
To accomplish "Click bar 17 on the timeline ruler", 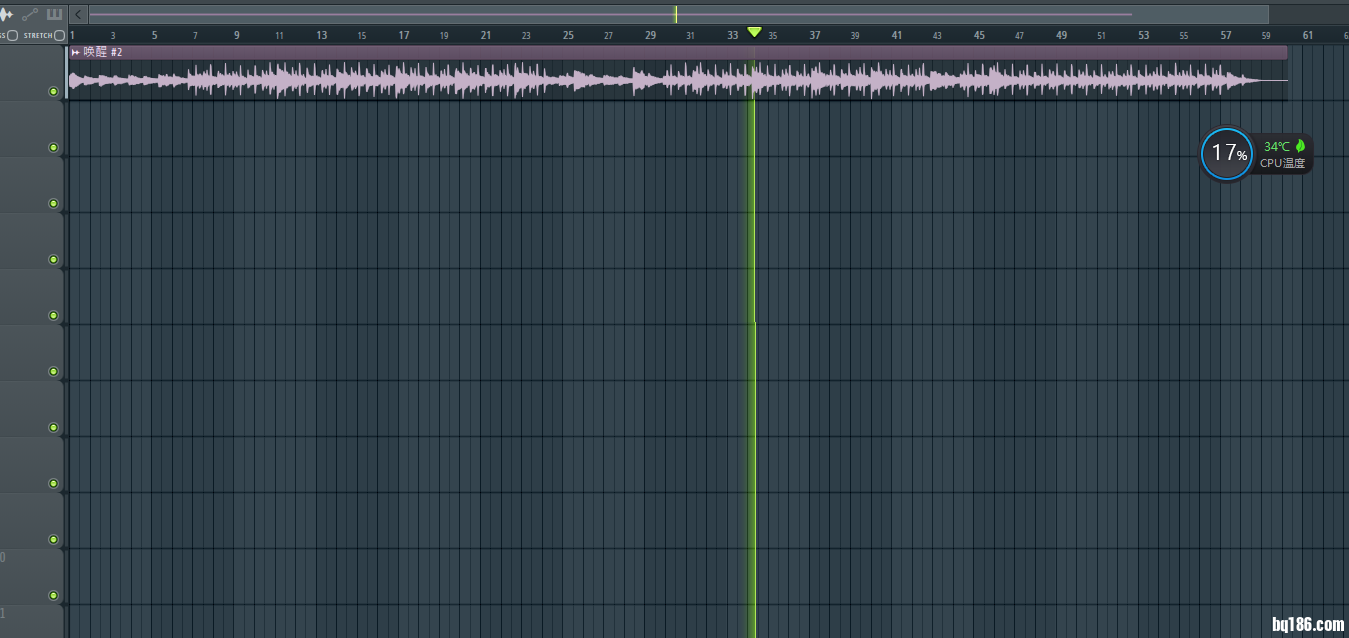I will (x=404, y=35).
